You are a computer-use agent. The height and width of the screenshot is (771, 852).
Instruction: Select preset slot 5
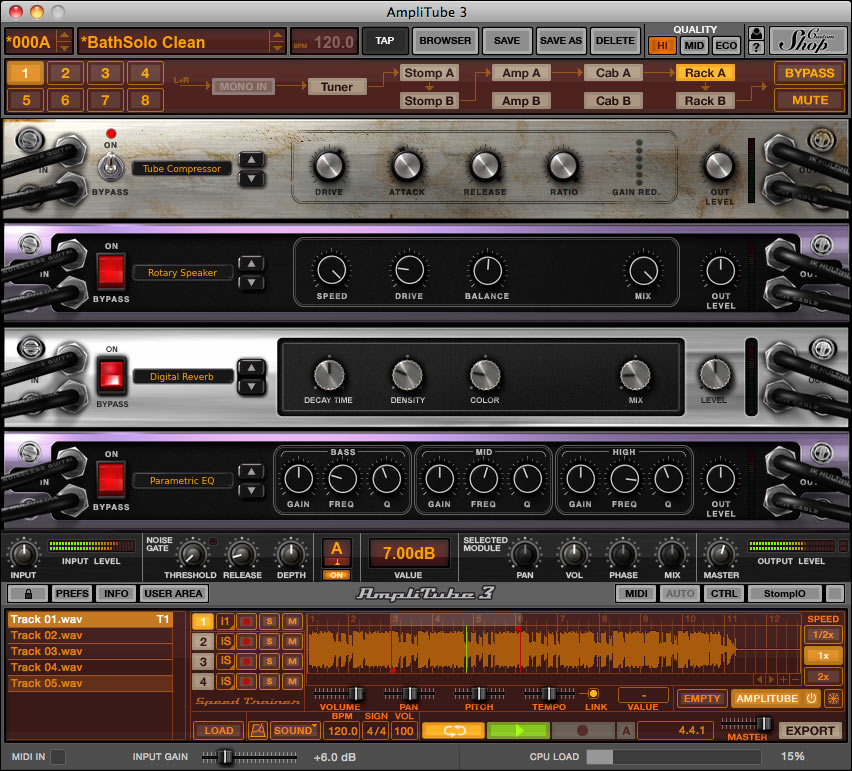(x=25, y=100)
